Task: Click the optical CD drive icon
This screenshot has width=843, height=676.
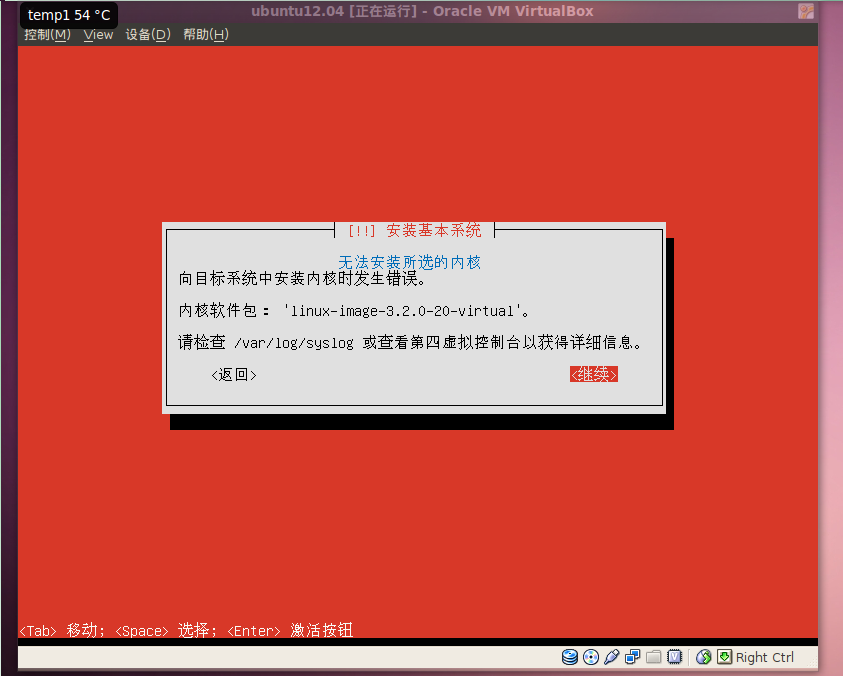Action: [x=591, y=657]
